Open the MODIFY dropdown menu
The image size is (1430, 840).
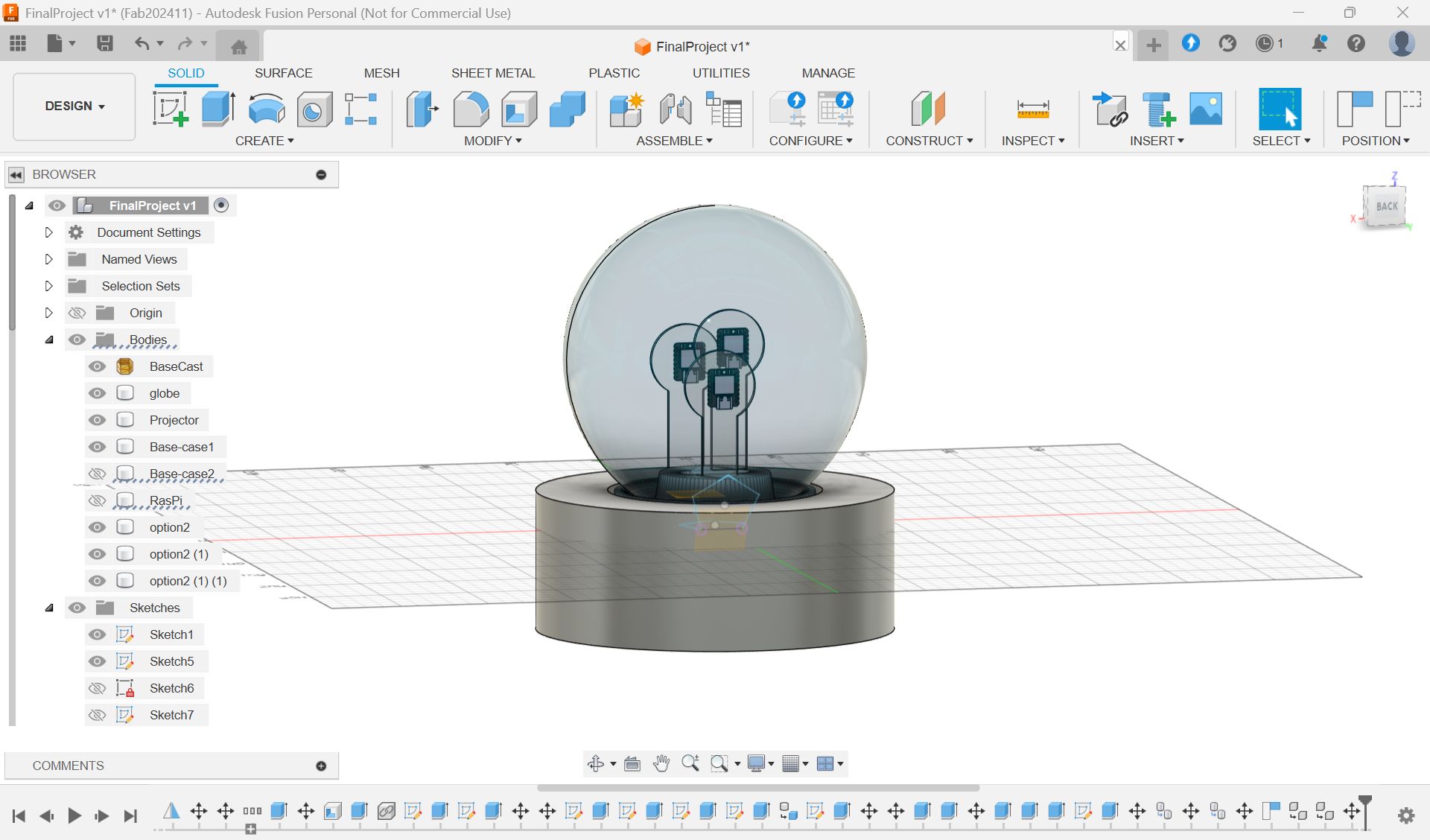pos(492,141)
